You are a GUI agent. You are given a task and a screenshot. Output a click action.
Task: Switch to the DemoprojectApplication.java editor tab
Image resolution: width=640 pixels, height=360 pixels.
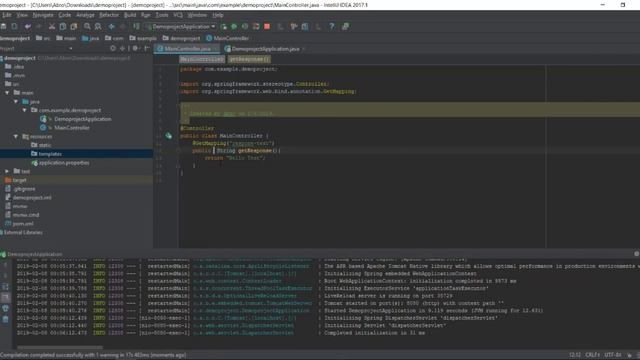265,49
